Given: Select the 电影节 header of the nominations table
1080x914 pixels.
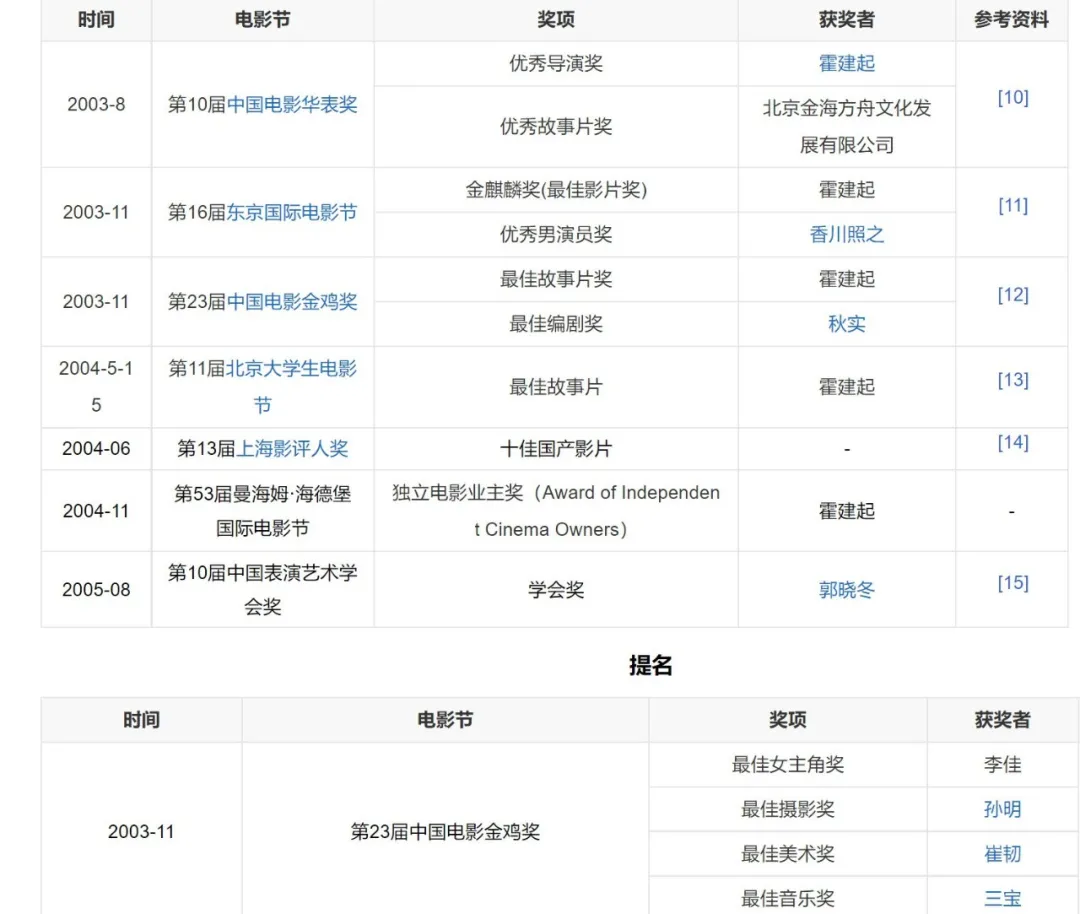Looking at the screenshot, I should pos(445,720).
